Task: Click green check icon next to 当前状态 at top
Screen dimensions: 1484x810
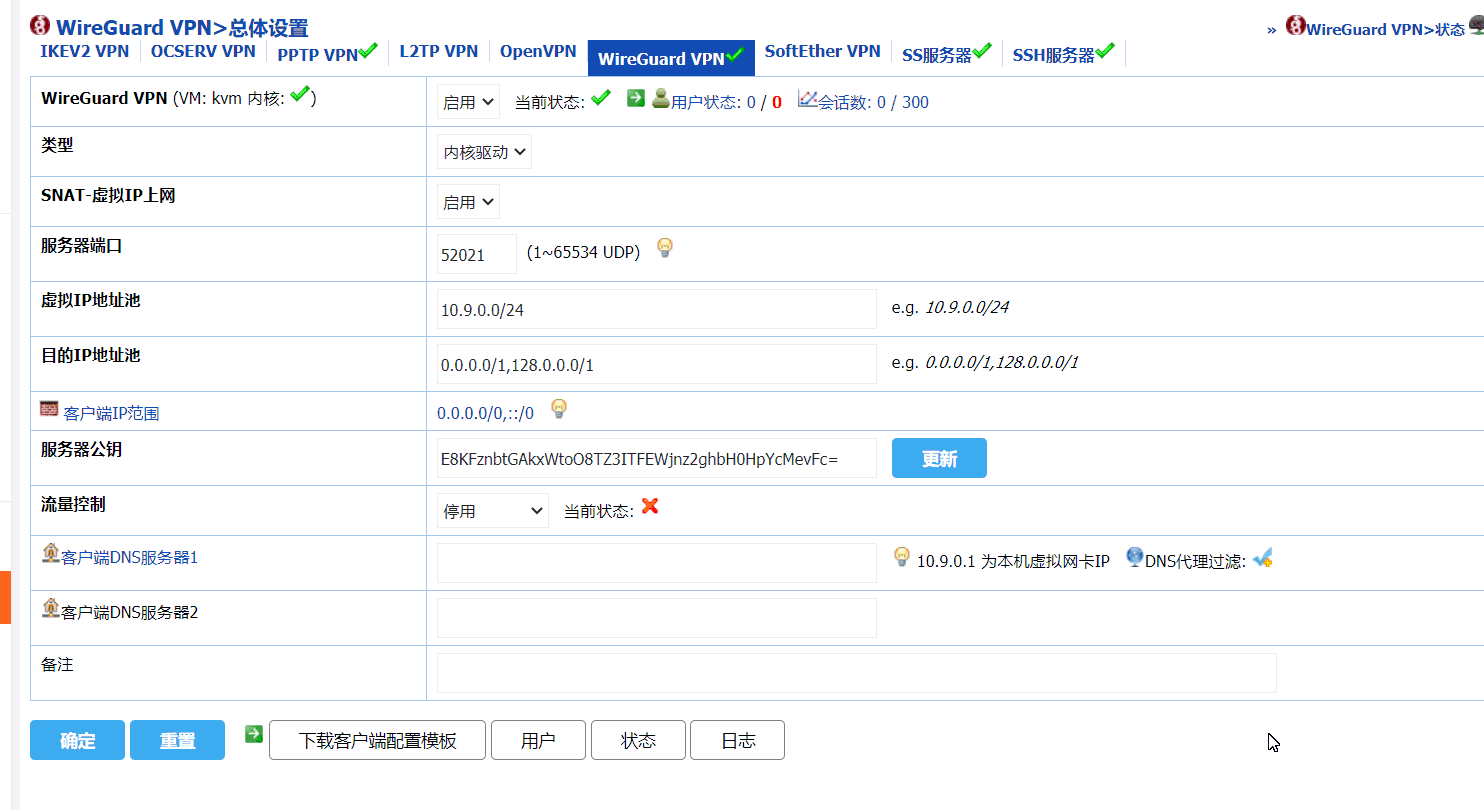Action: coord(601,98)
